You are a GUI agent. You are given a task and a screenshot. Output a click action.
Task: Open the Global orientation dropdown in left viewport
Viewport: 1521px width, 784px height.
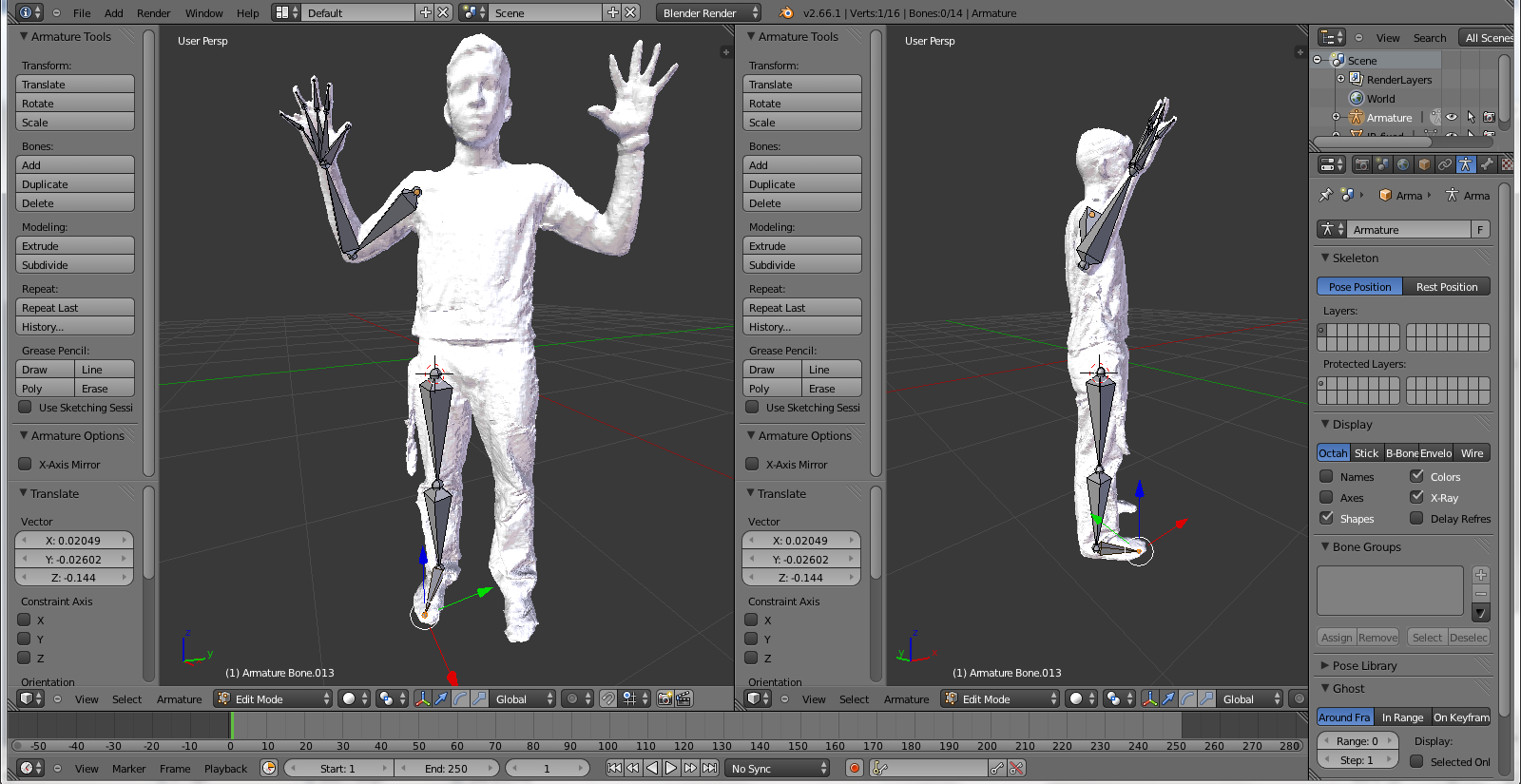coord(523,698)
